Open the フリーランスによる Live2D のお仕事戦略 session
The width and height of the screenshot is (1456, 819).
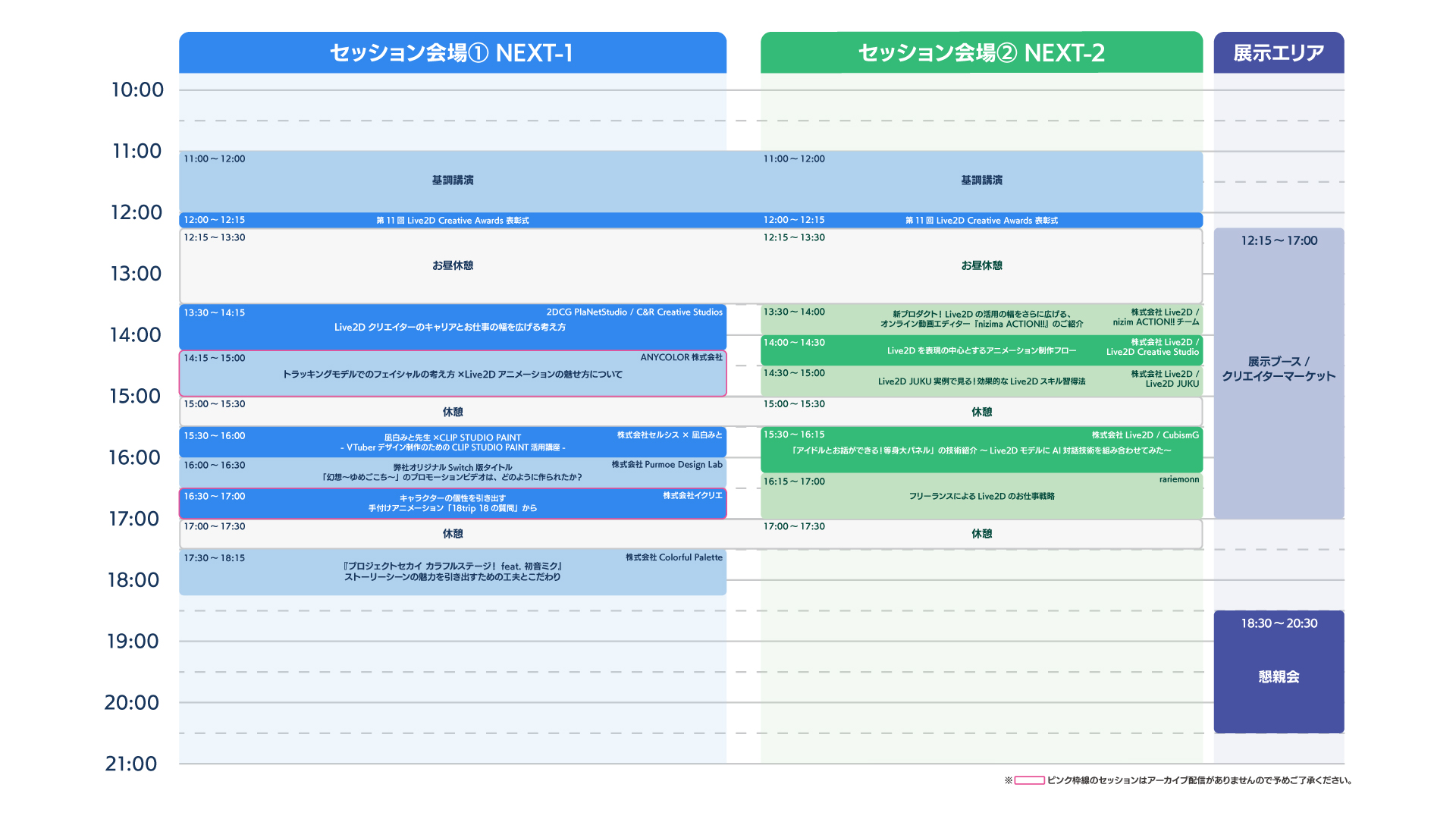[981, 496]
